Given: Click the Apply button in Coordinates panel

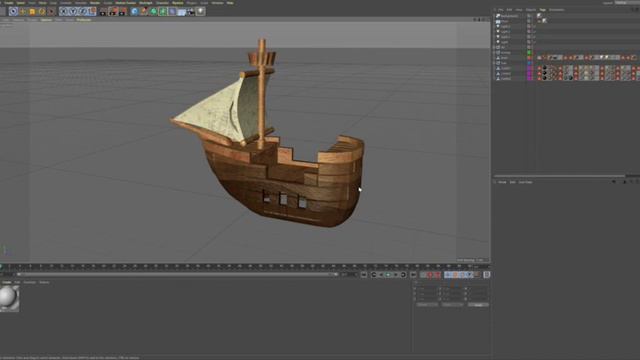Looking at the screenshot, I should (478, 304).
